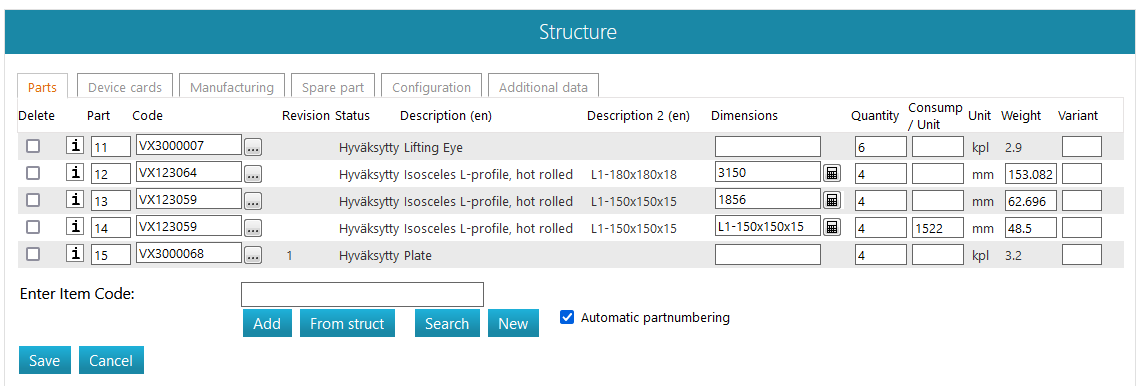Tick delete checkbox for part 14
The height and width of the screenshot is (386, 1139).
(33, 227)
